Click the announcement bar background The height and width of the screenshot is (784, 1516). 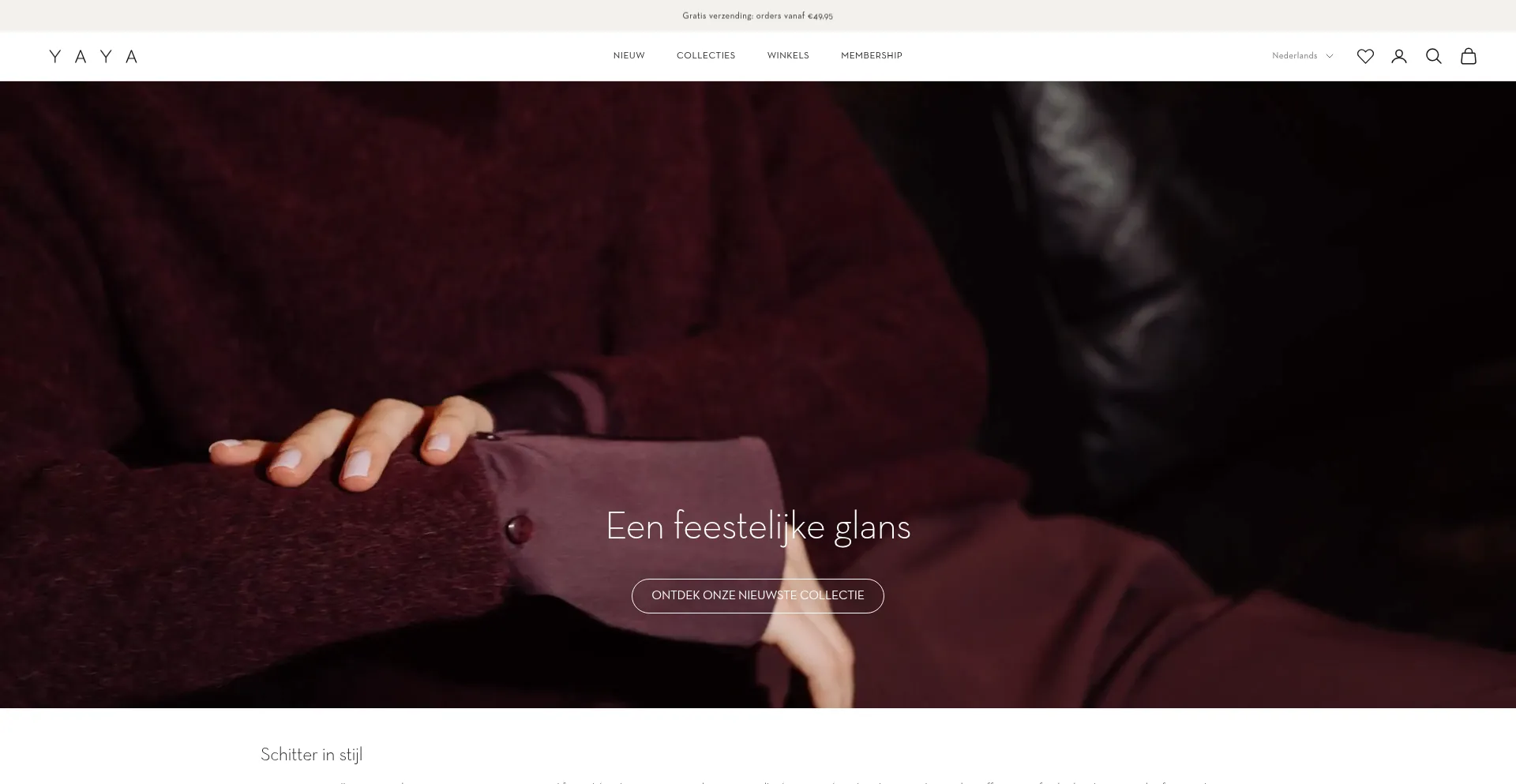[x=316, y=16]
